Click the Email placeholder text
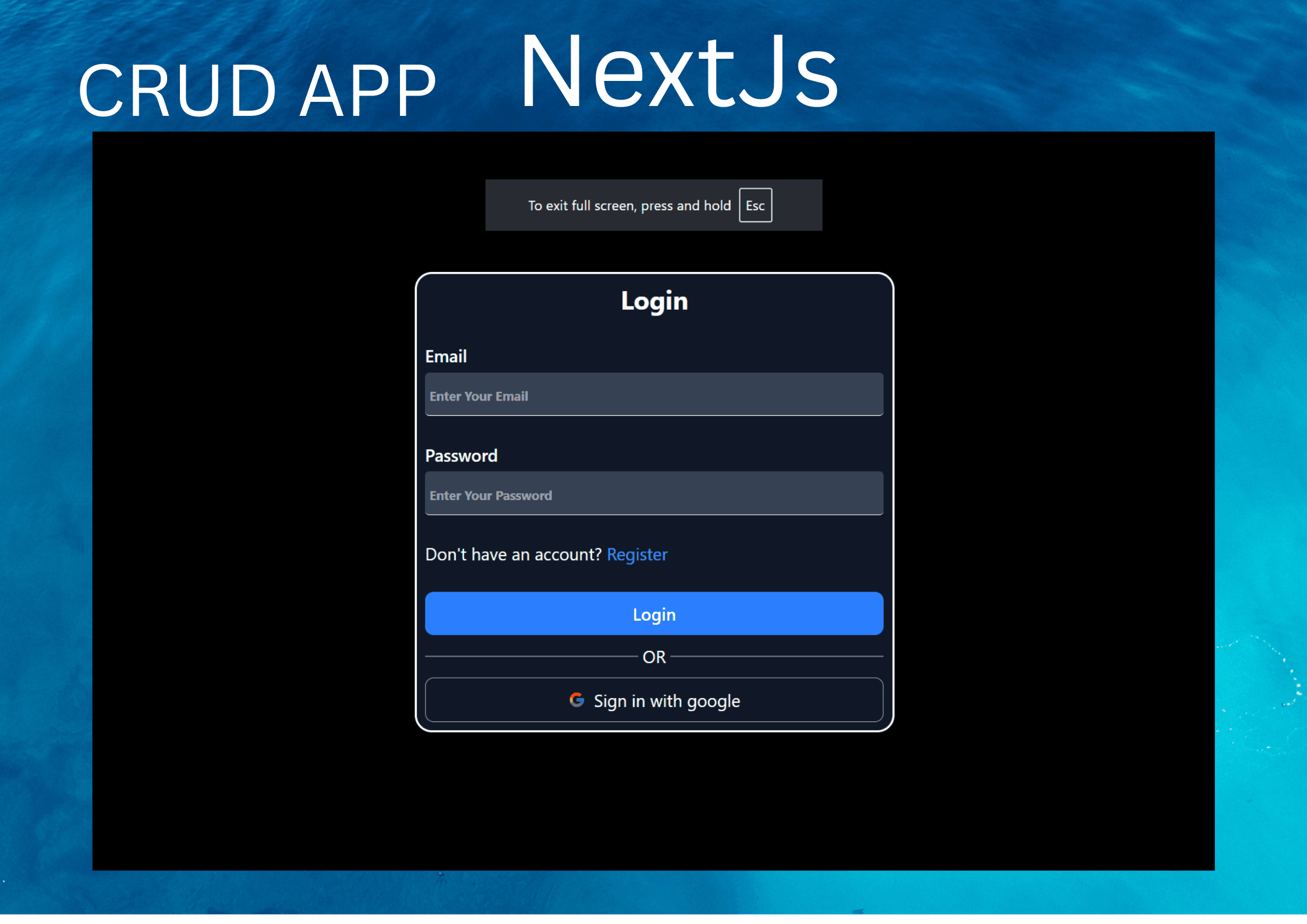The image size is (1307, 924). pyautogui.click(x=479, y=395)
